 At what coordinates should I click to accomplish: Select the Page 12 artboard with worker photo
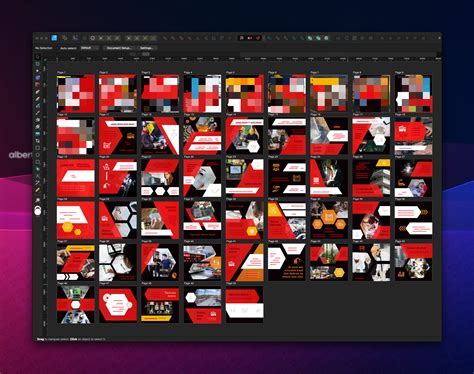click(x=160, y=136)
